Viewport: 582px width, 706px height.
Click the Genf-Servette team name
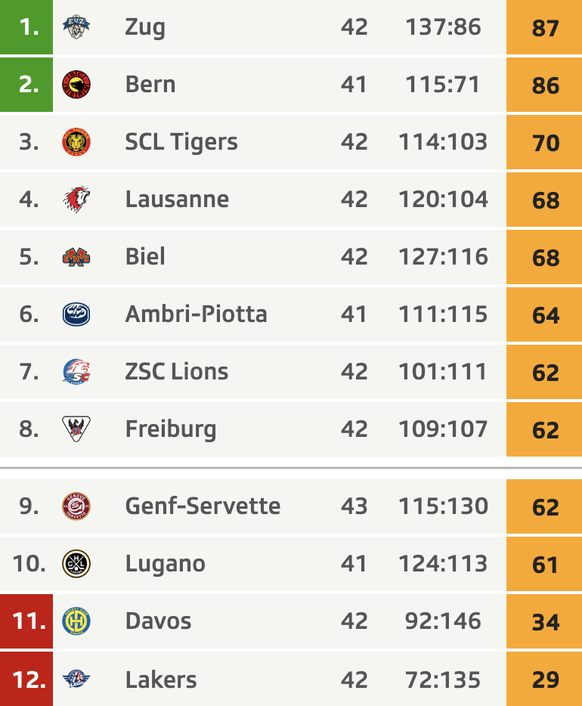coord(203,506)
